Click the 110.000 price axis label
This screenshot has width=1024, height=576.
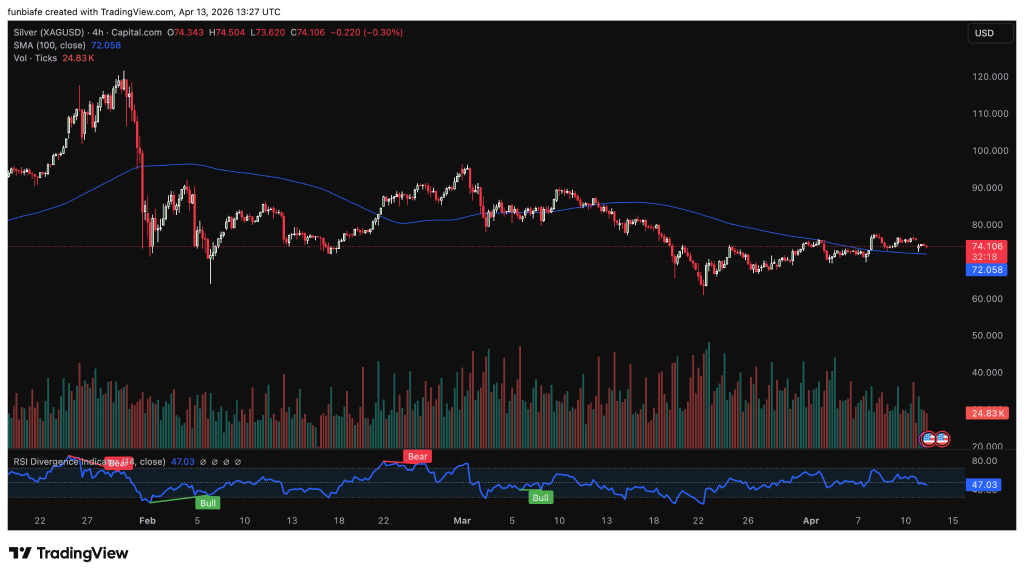coord(990,114)
